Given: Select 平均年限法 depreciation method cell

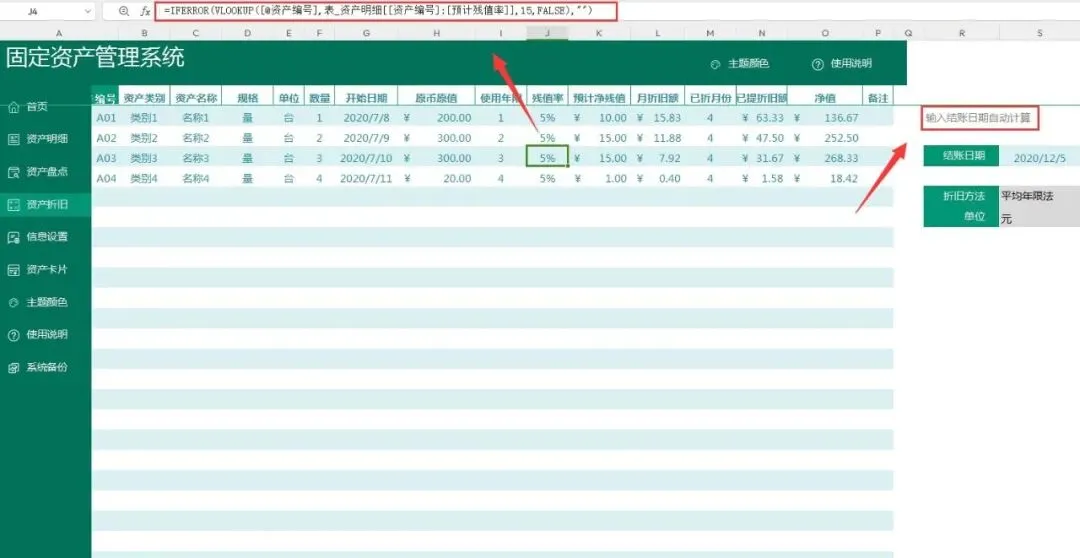Looking at the screenshot, I should [x=1039, y=196].
